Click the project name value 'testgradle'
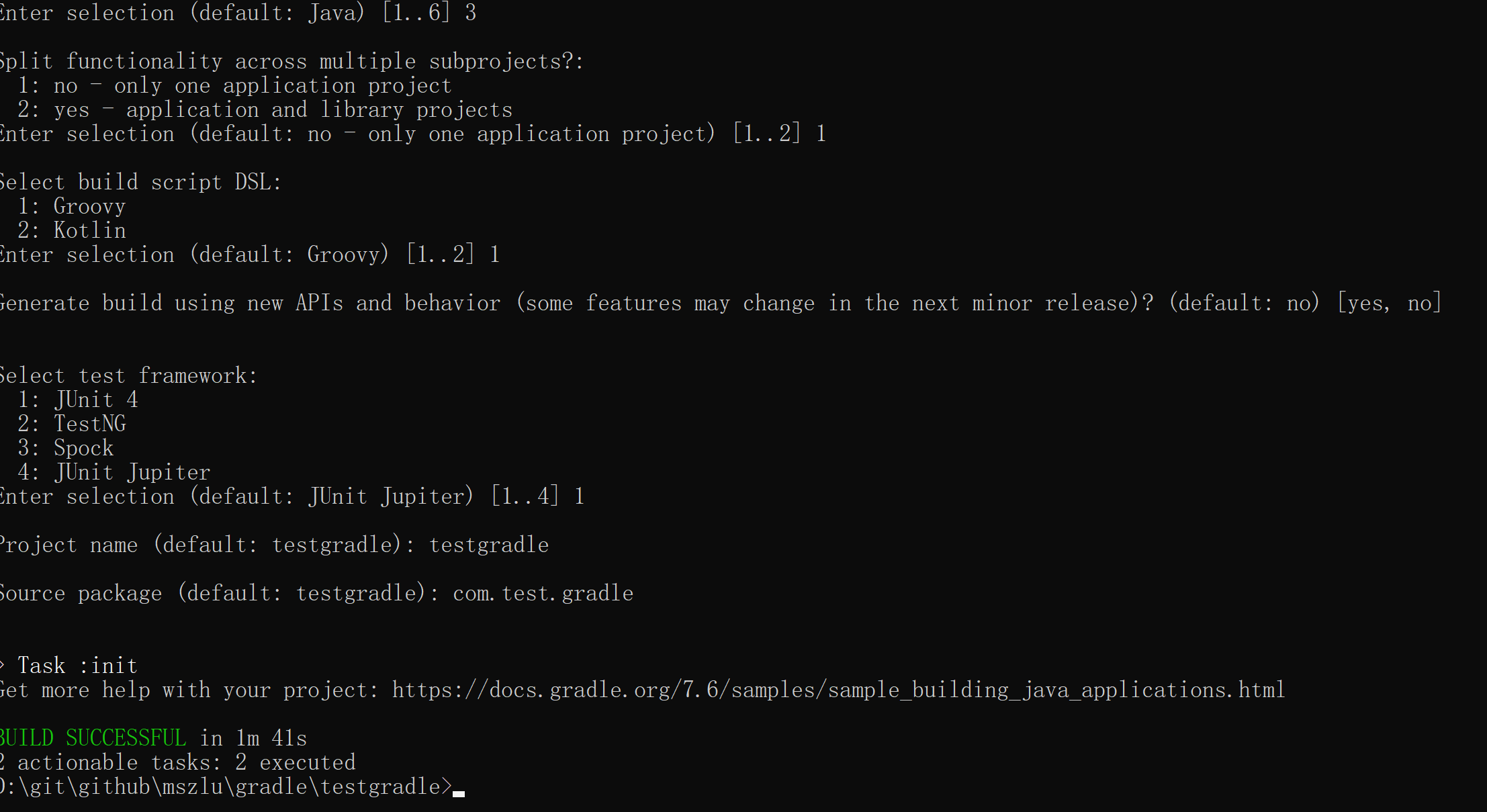Screen dimensions: 1487x812 489,545
